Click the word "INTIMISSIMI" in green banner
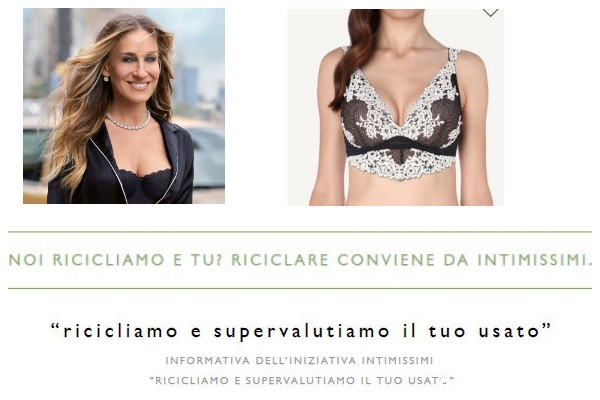 pos(534,260)
